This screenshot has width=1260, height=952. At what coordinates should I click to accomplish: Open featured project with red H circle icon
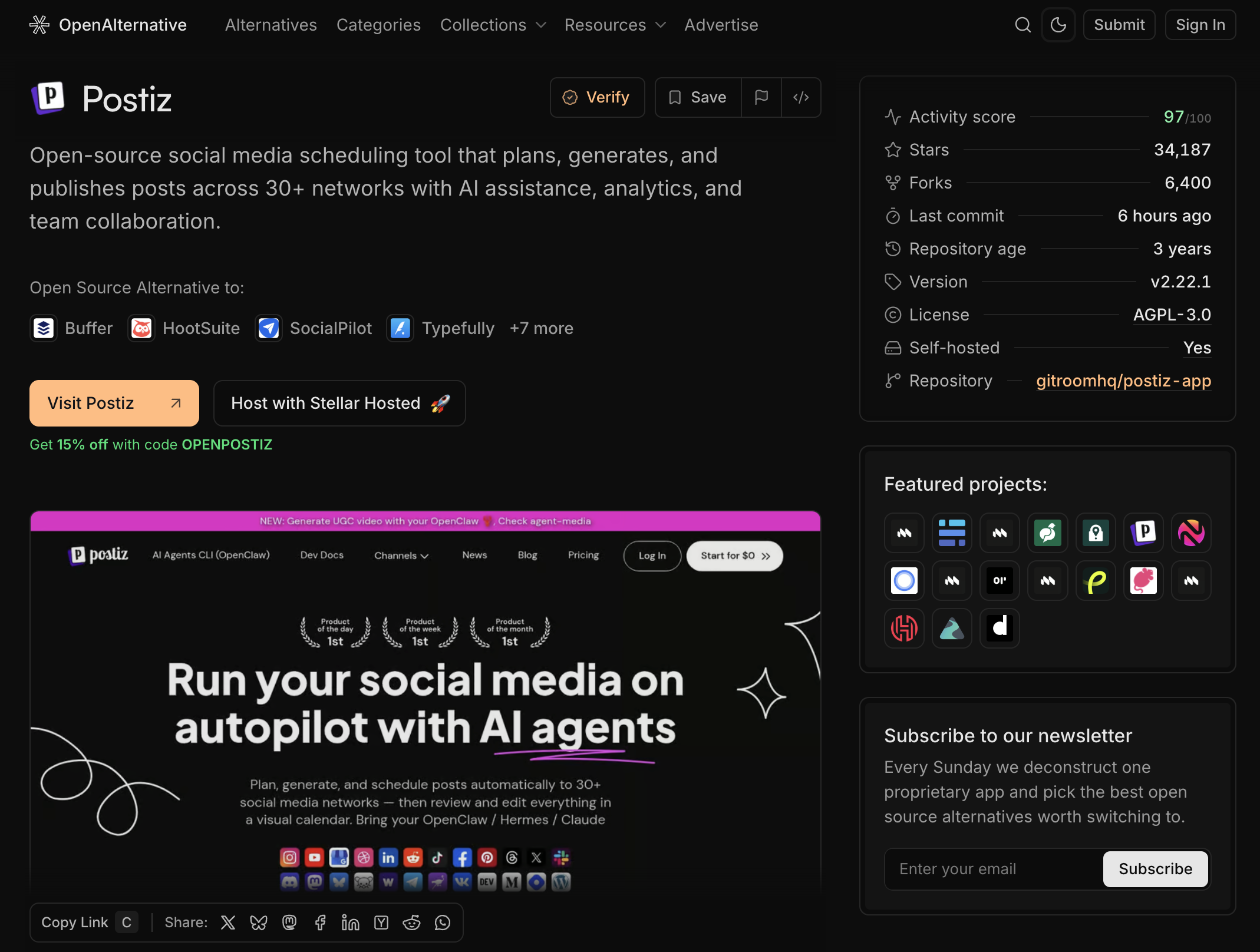pyautogui.click(x=904, y=628)
